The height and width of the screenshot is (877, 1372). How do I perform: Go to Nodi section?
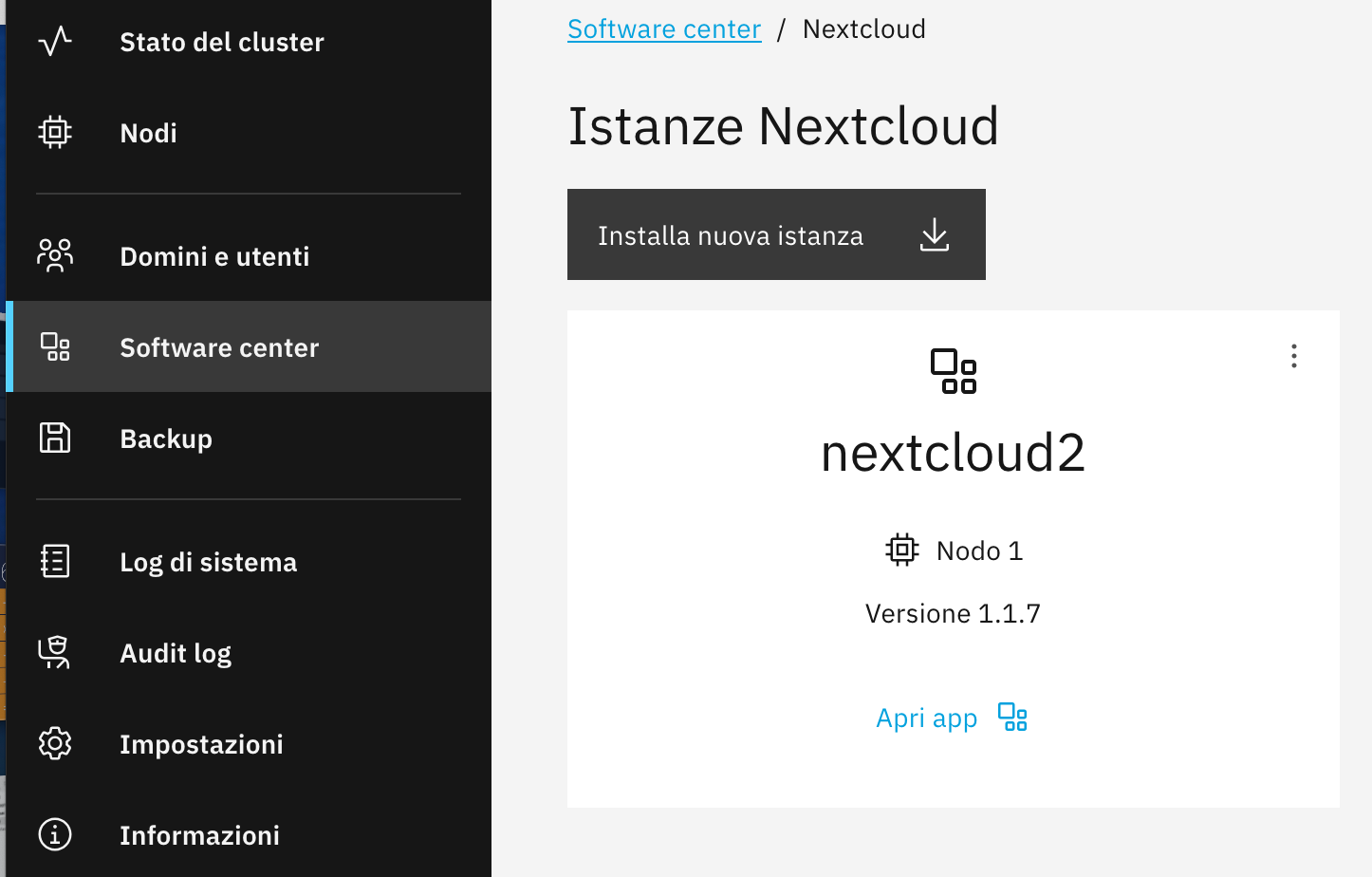coord(249,132)
